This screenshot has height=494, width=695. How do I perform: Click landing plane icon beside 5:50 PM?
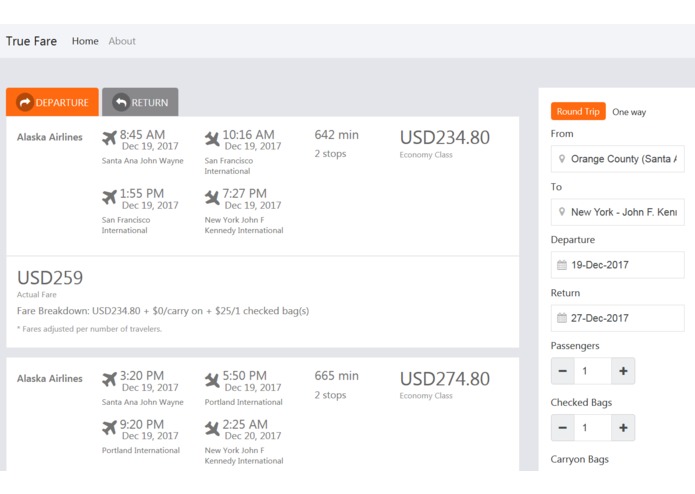click(212, 380)
